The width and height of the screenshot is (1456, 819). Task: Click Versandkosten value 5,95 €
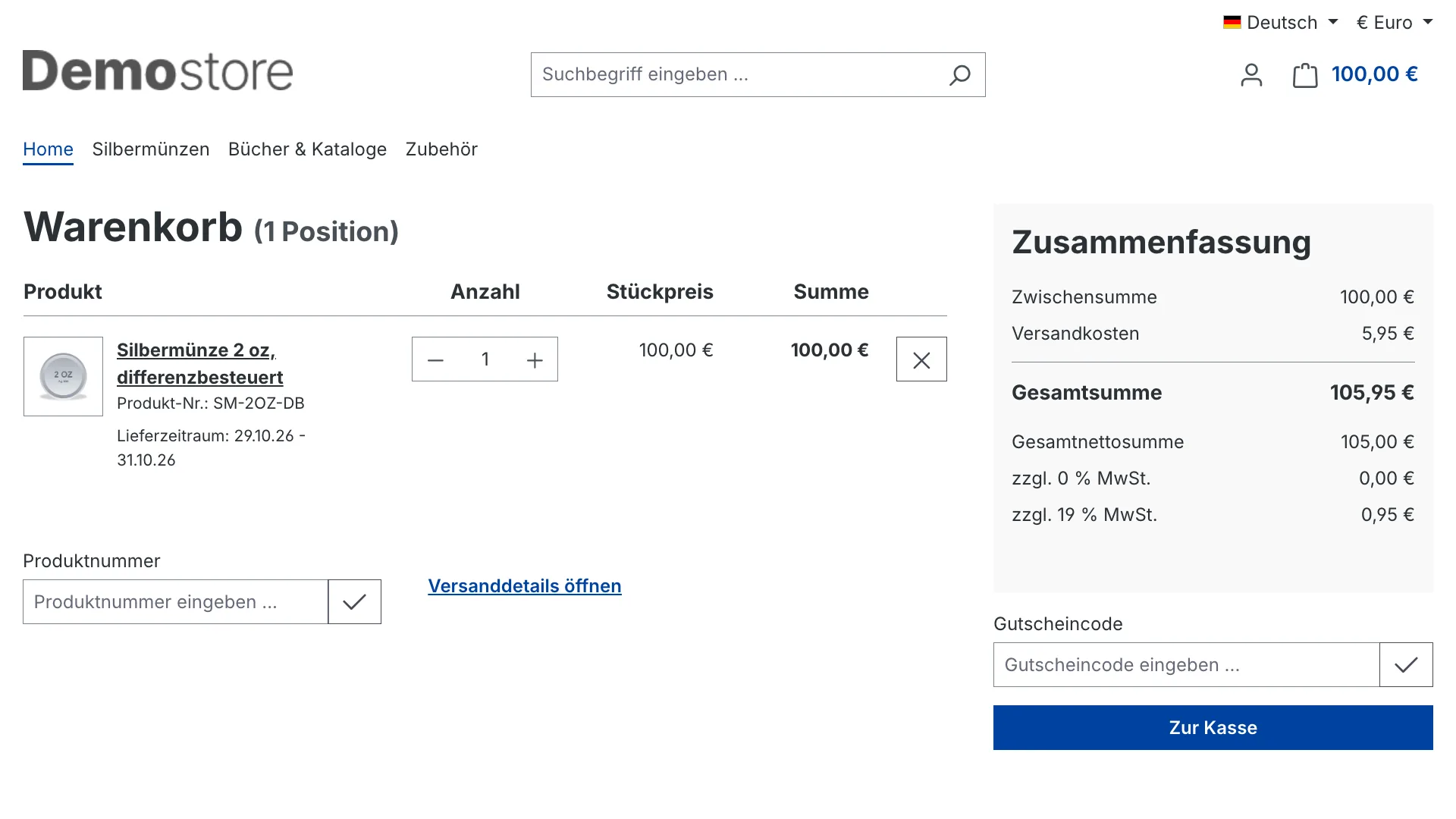[x=1388, y=334]
